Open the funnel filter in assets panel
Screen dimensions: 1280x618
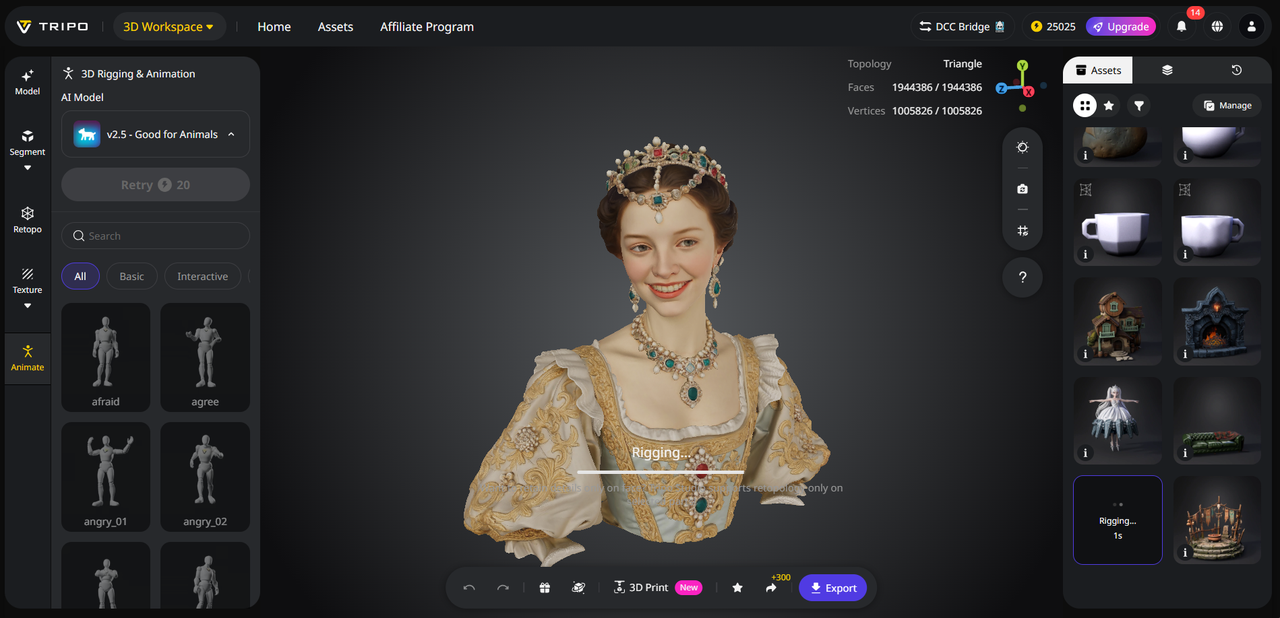pyautogui.click(x=1138, y=105)
